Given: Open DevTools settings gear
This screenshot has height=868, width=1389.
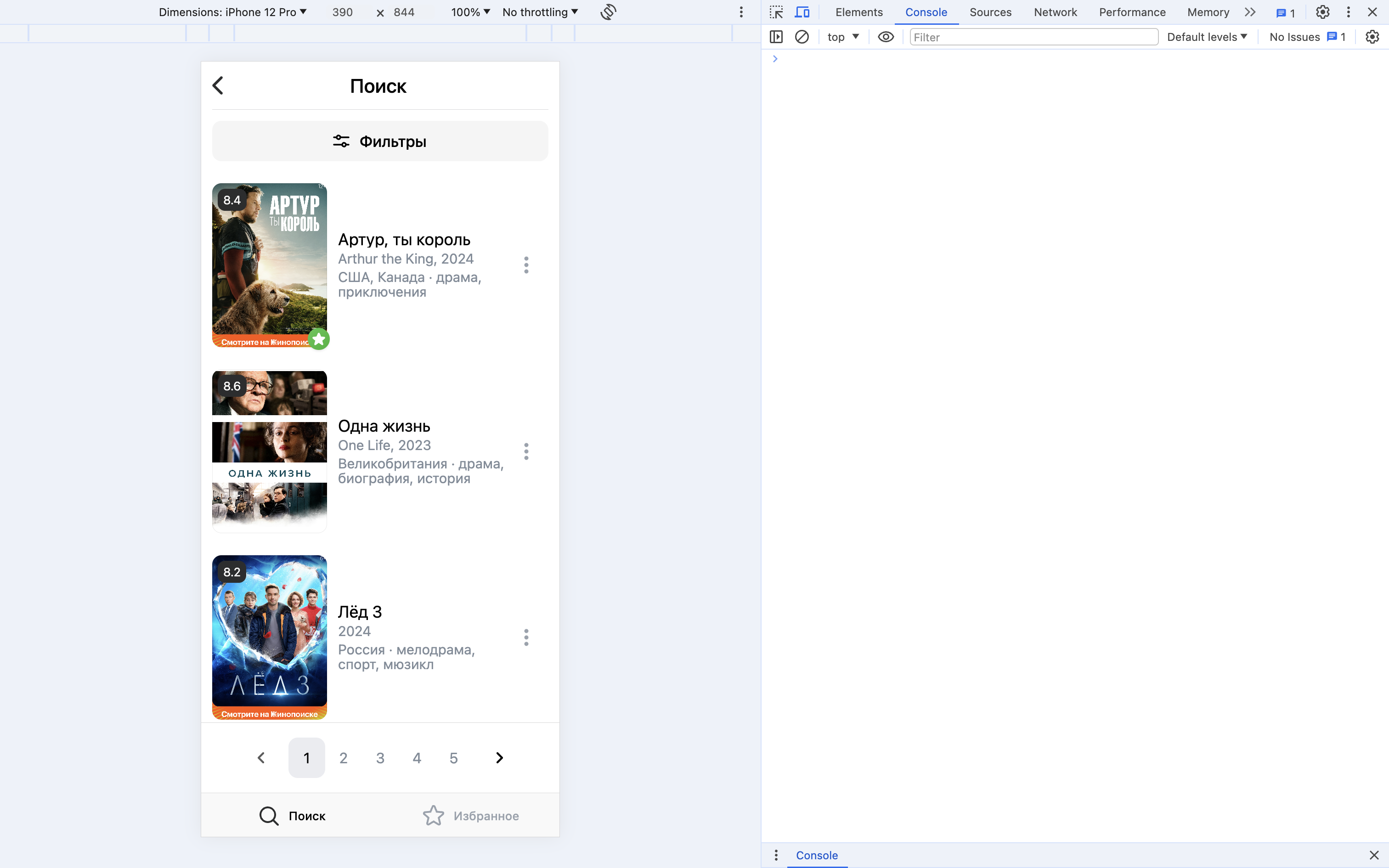Looking at the screenshot, I should click(x=1322, y=12).
